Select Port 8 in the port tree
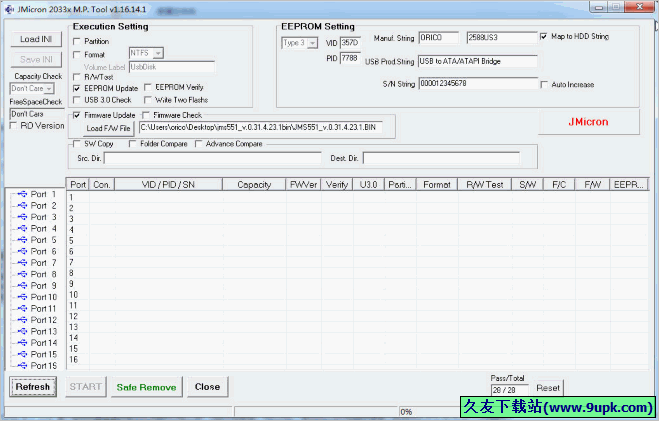Screen dimensions: 659x421 point(43,274)
